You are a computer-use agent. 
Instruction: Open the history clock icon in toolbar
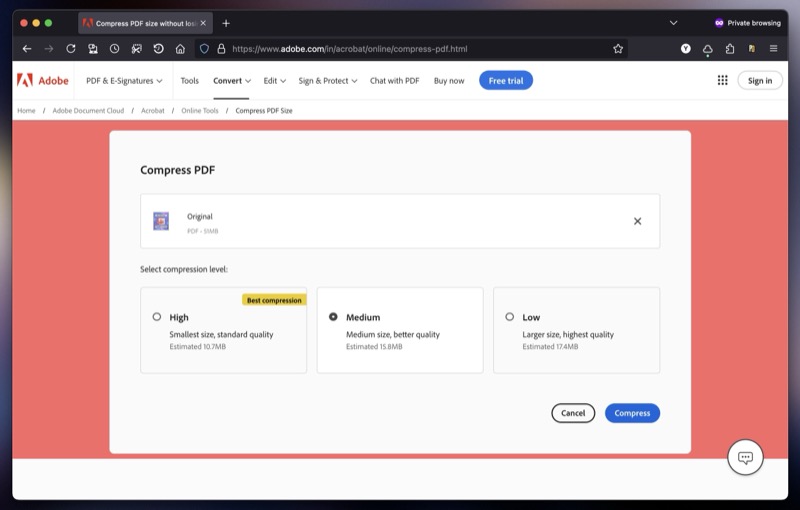click(x=115, y=49)
